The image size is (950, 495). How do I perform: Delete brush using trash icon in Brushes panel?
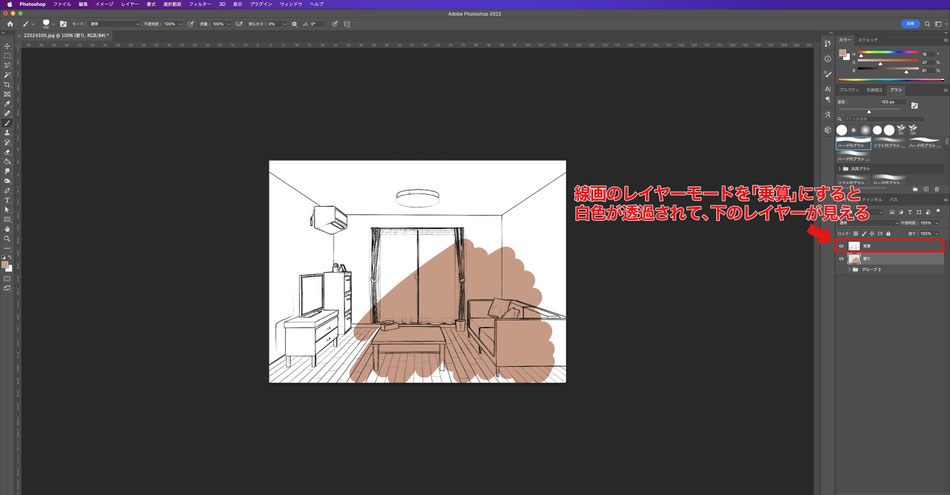click(x=937, y=190)
